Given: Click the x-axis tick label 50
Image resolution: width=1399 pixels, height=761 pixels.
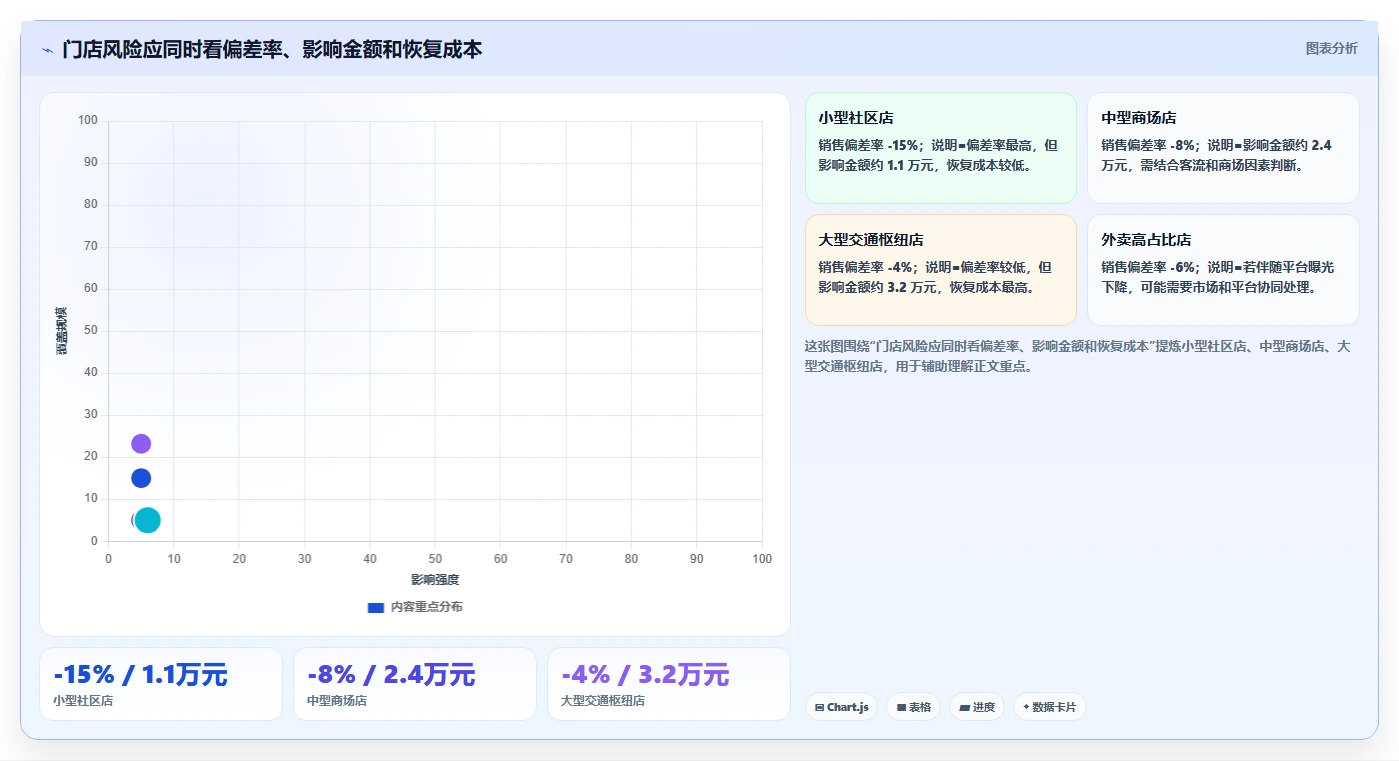Looking at the screenshot, I should 435,559.
